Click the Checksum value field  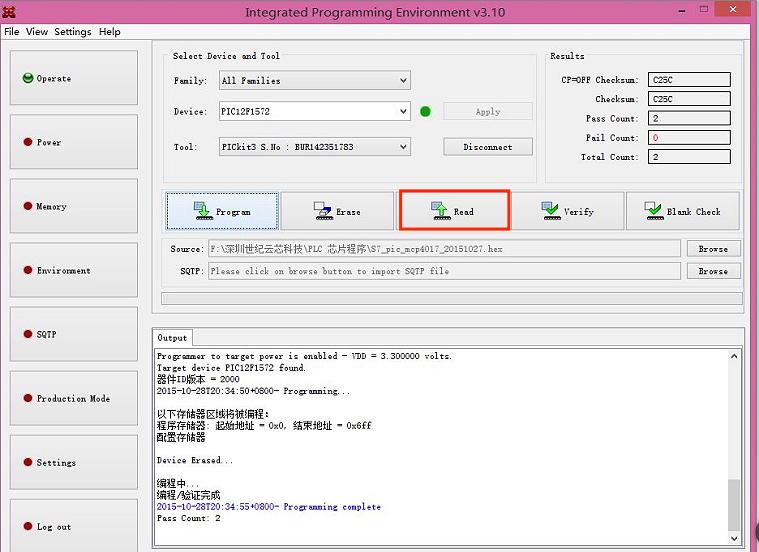coord(689,99)
